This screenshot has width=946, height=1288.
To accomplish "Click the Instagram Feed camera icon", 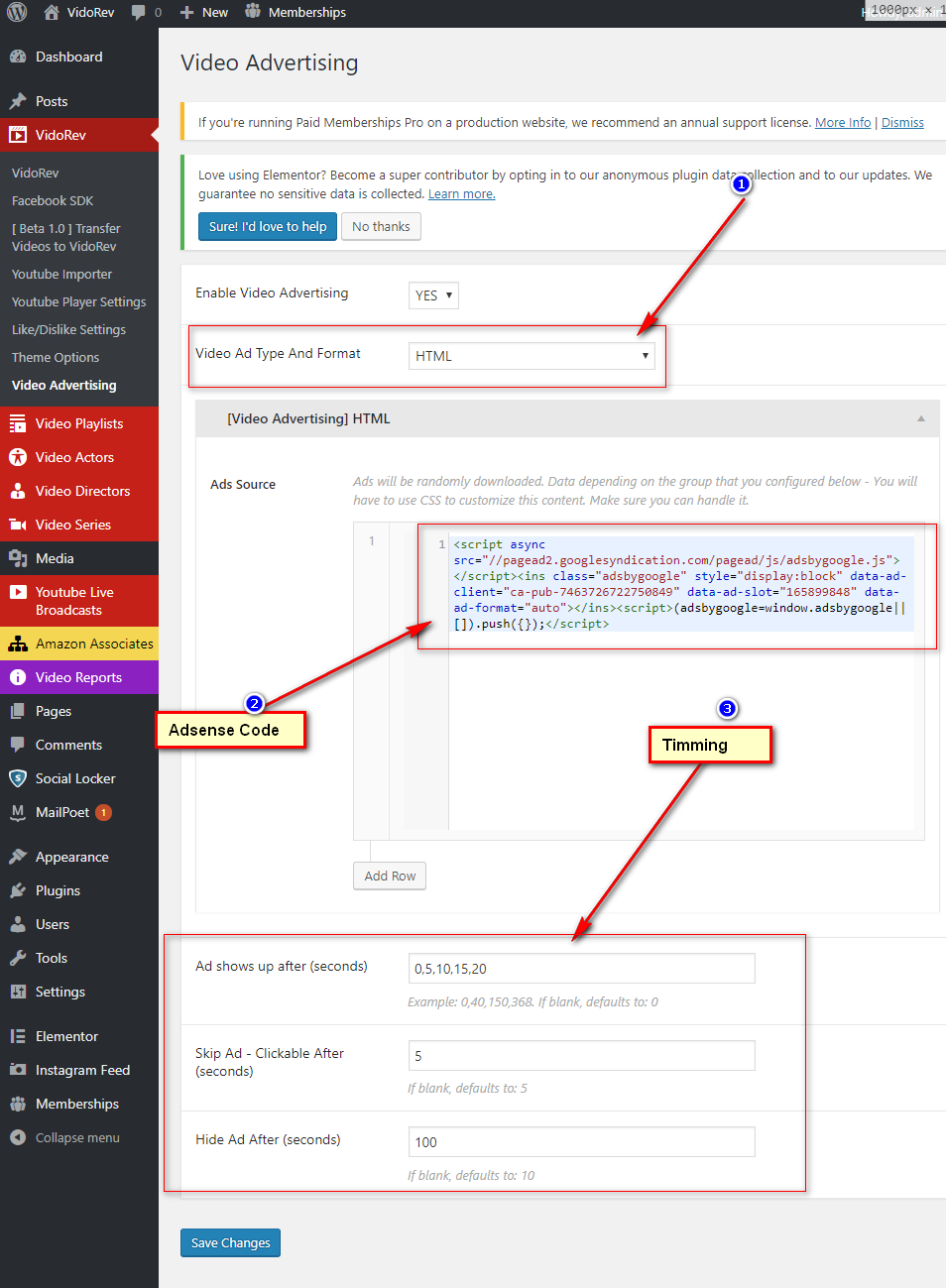I will pyautogui.click(x=18, y=1070).
